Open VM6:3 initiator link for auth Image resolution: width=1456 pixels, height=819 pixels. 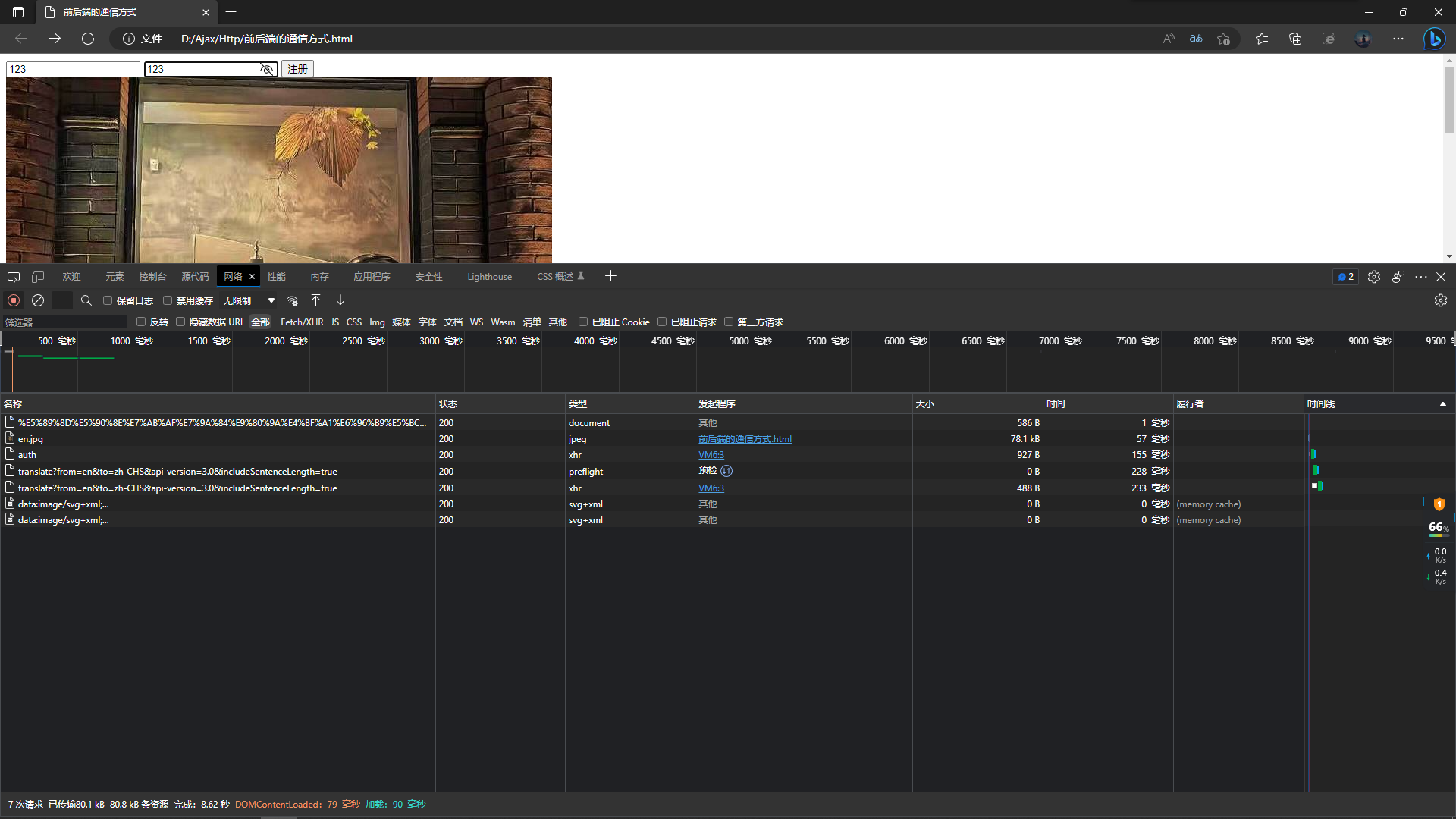coord(711,455)
